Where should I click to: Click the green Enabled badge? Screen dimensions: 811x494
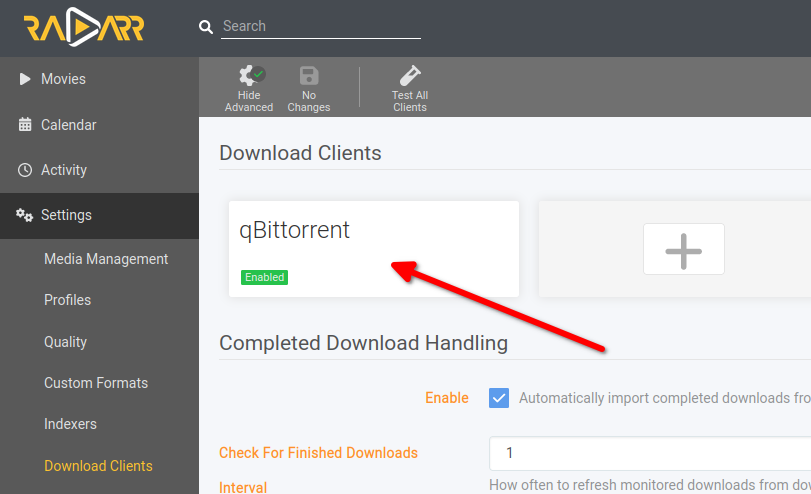[264, 277]
